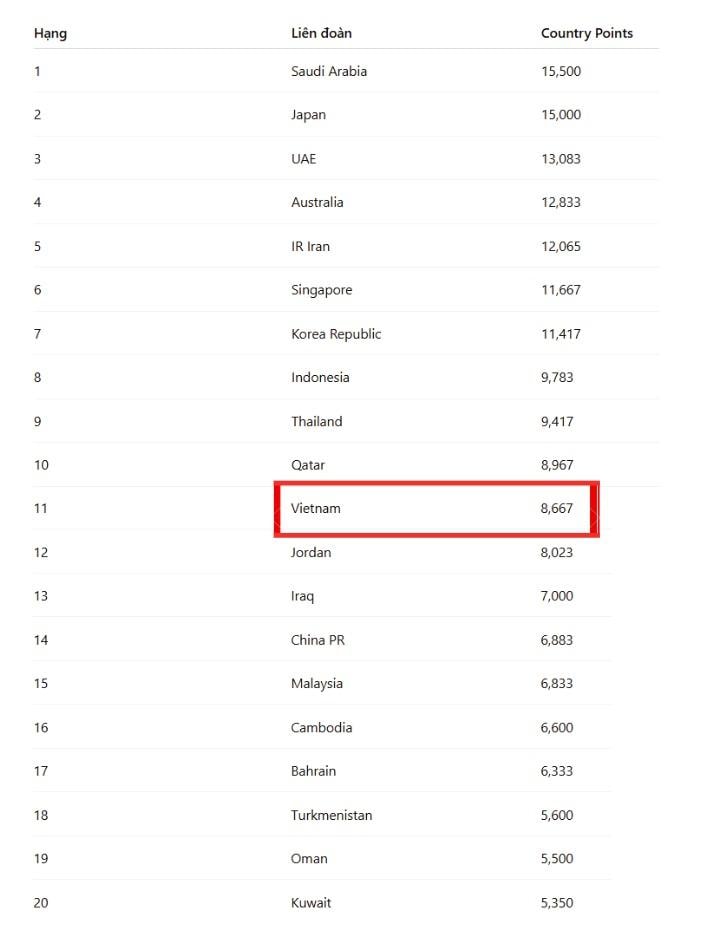Select the Turkmenistan row name

331,815
